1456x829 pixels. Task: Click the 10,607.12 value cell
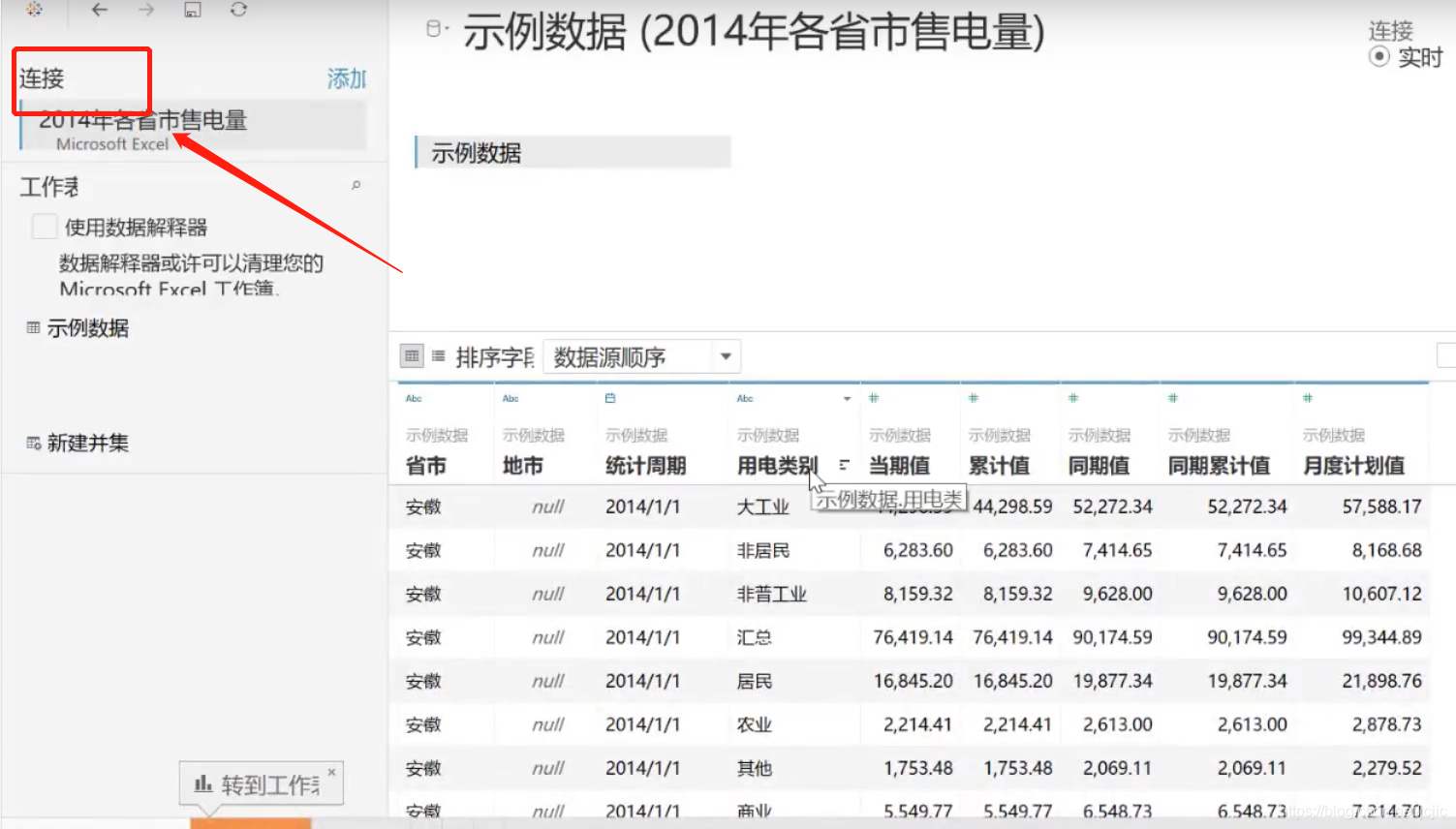(1382, 594)
